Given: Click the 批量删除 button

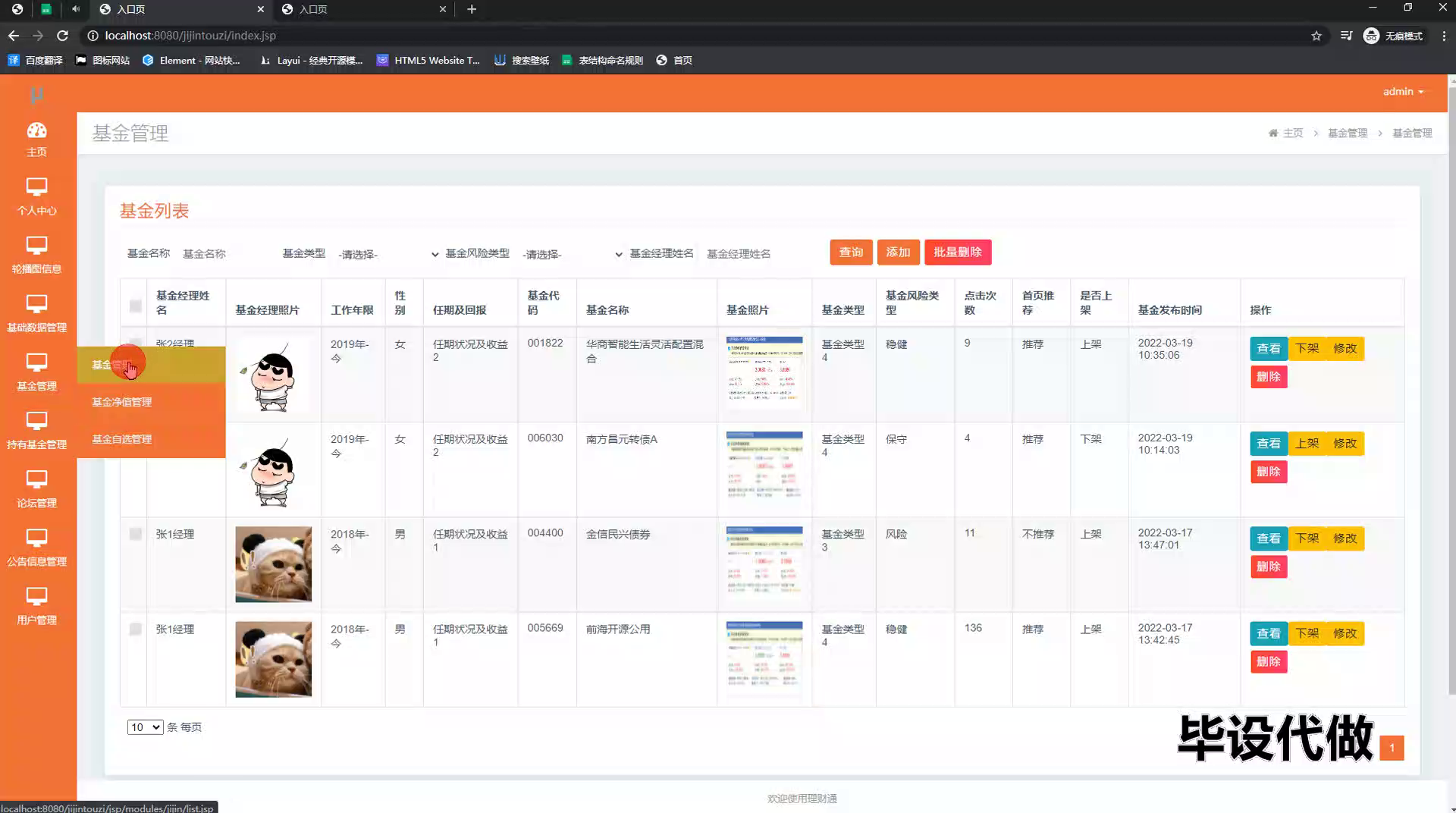Looking at the screenshot, I should click(958, 253).
